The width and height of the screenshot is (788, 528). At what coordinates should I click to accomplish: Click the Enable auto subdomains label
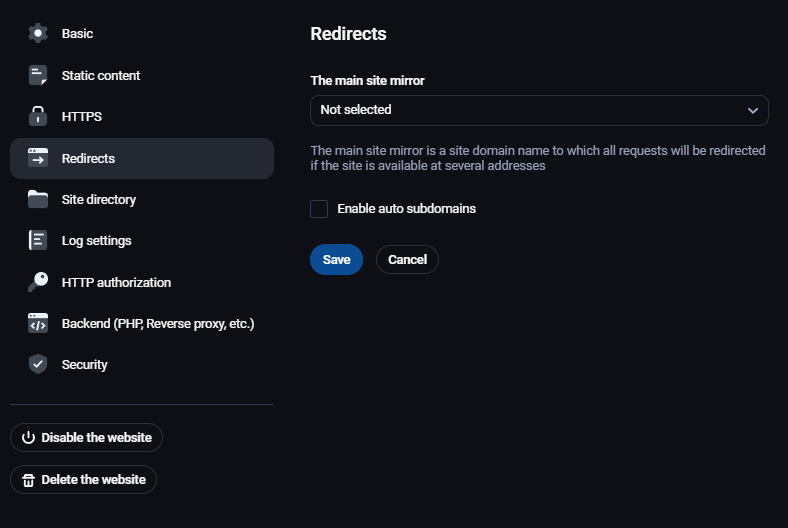[406, 209]
